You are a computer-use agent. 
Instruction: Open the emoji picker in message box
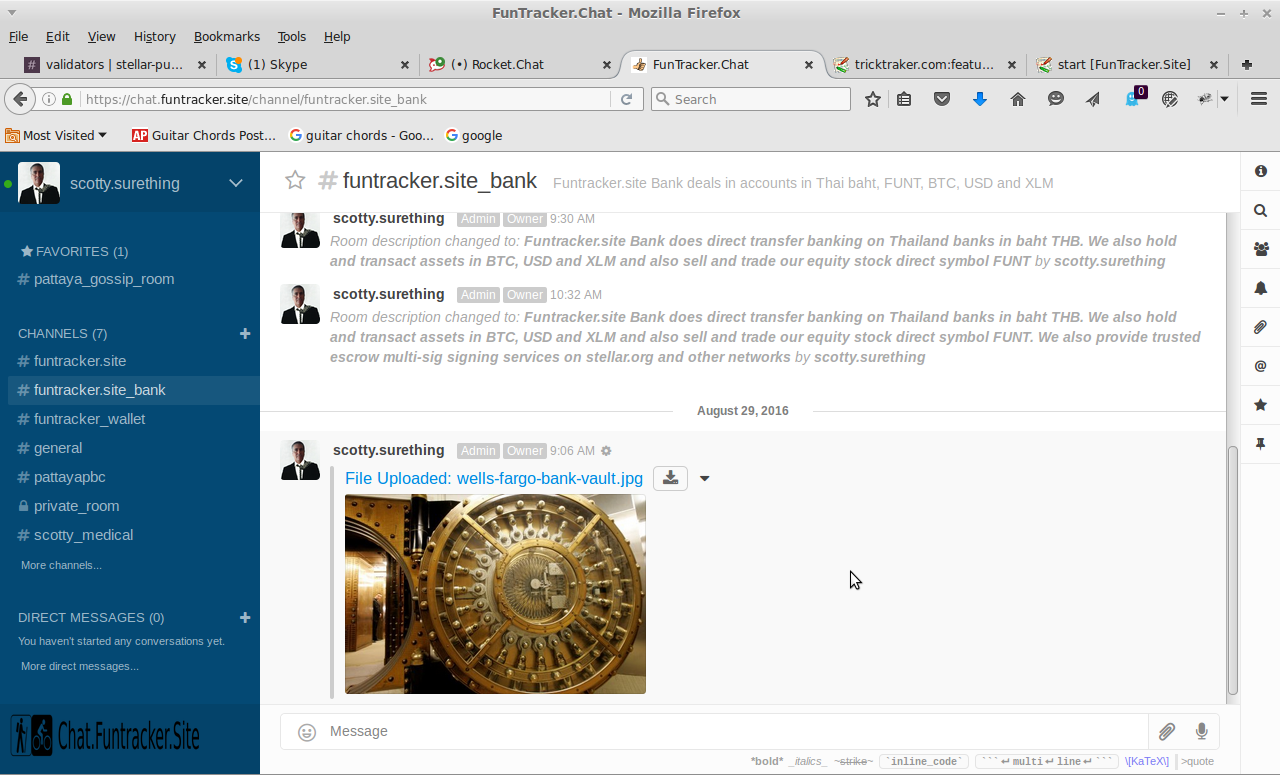(x=307, y=732)
